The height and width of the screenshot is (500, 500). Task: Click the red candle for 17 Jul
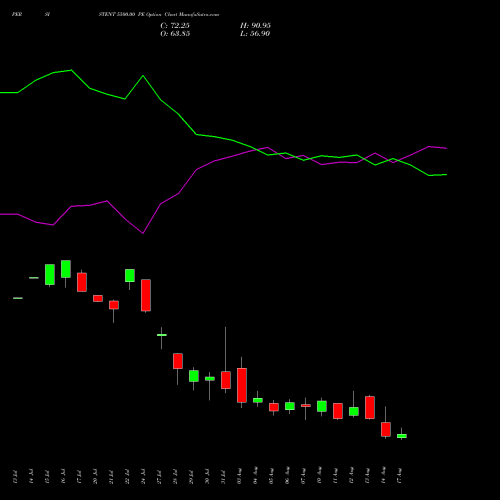(x=82, y=282)
